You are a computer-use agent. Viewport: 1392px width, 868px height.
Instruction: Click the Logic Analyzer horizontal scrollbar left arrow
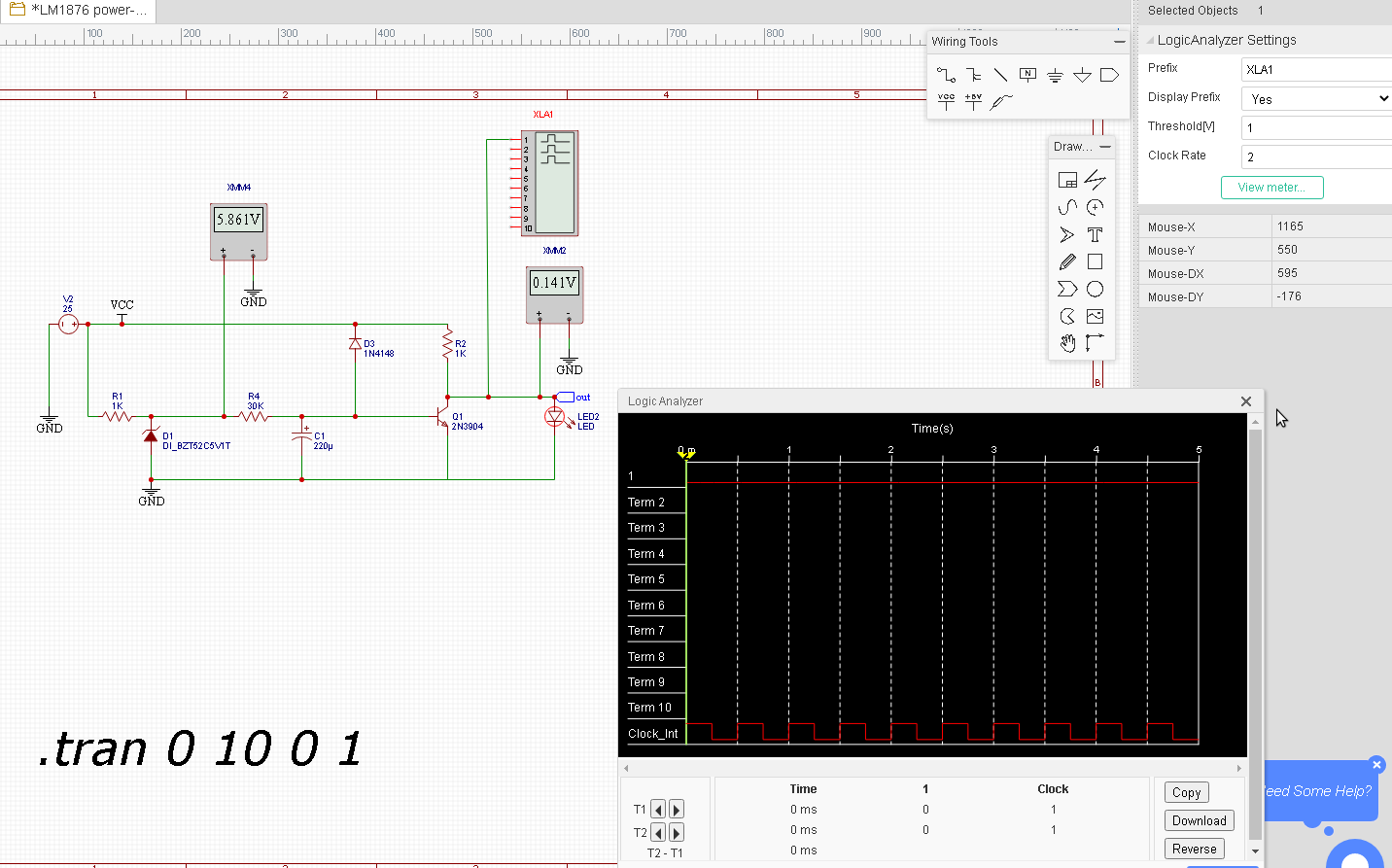point(627,768)
